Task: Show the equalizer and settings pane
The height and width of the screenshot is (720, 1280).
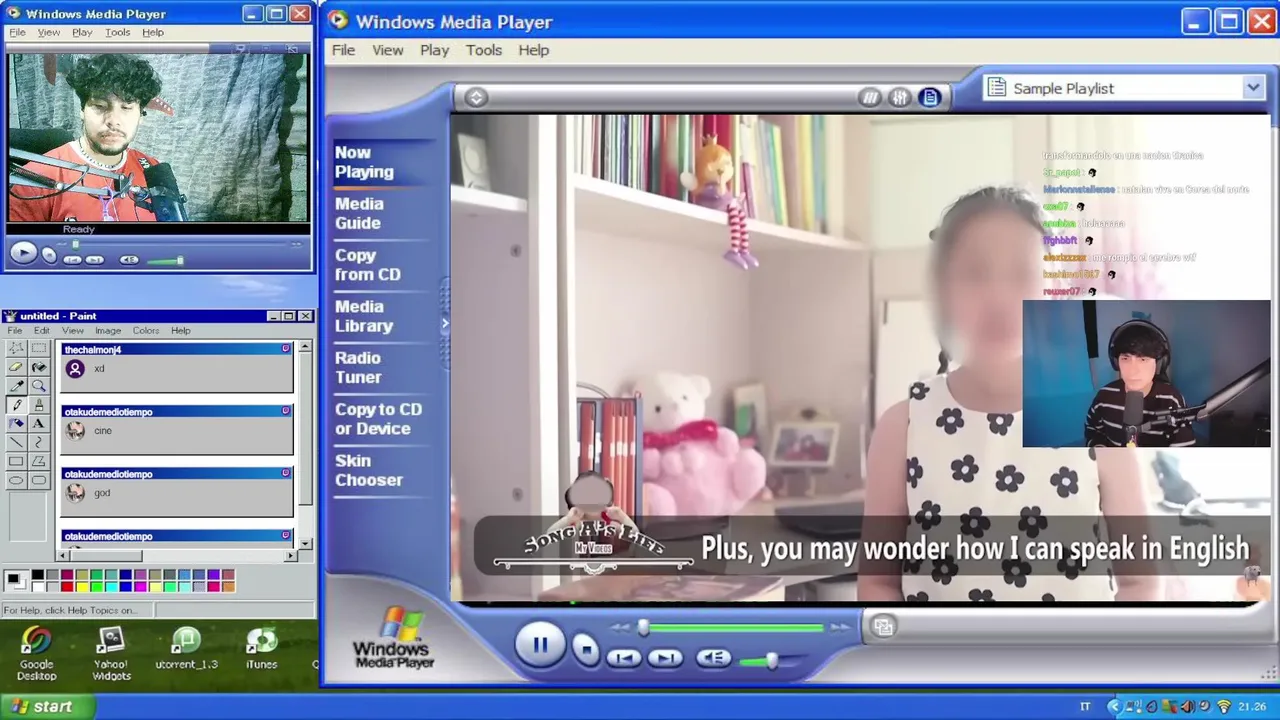Action: click(x=900, y=97)
